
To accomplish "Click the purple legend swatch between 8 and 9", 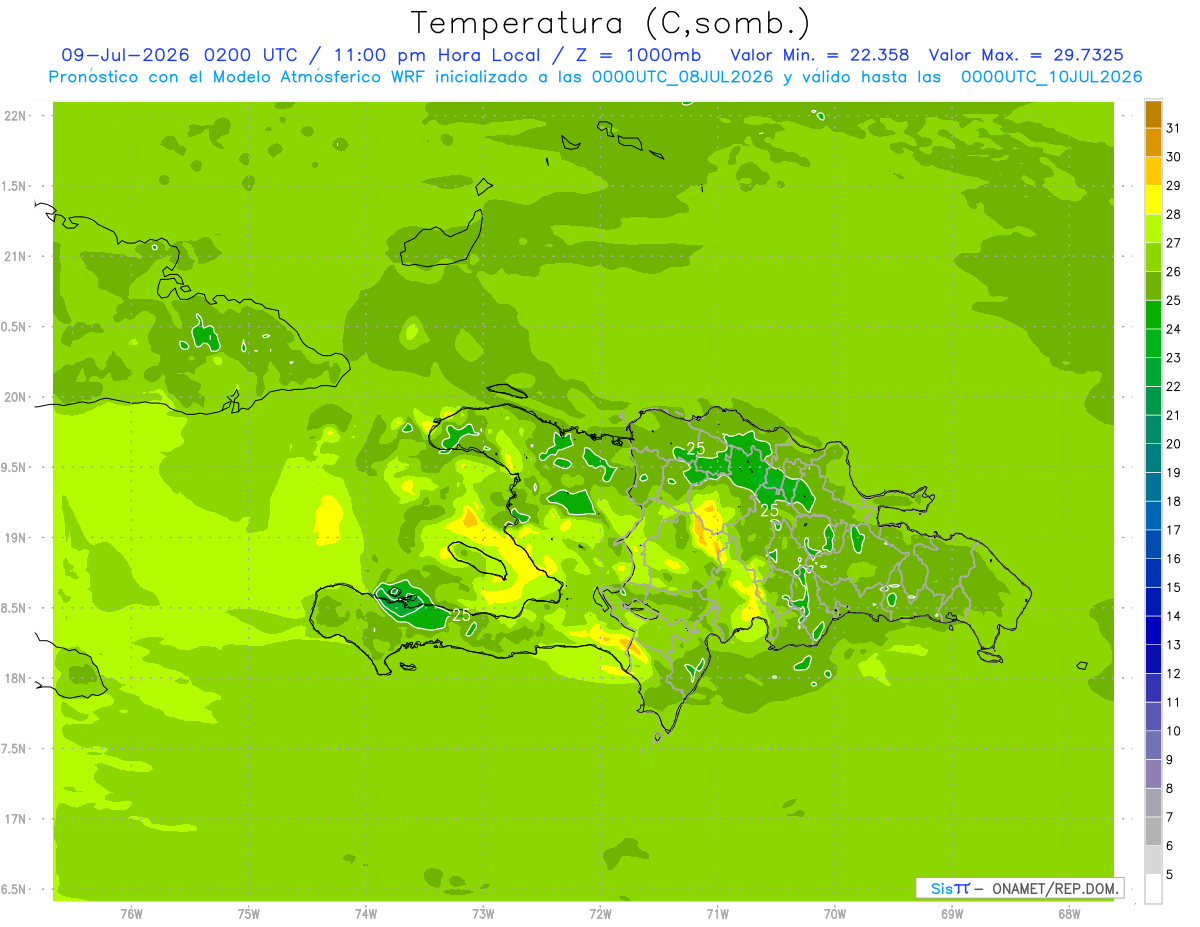I will click(1153, 773).
